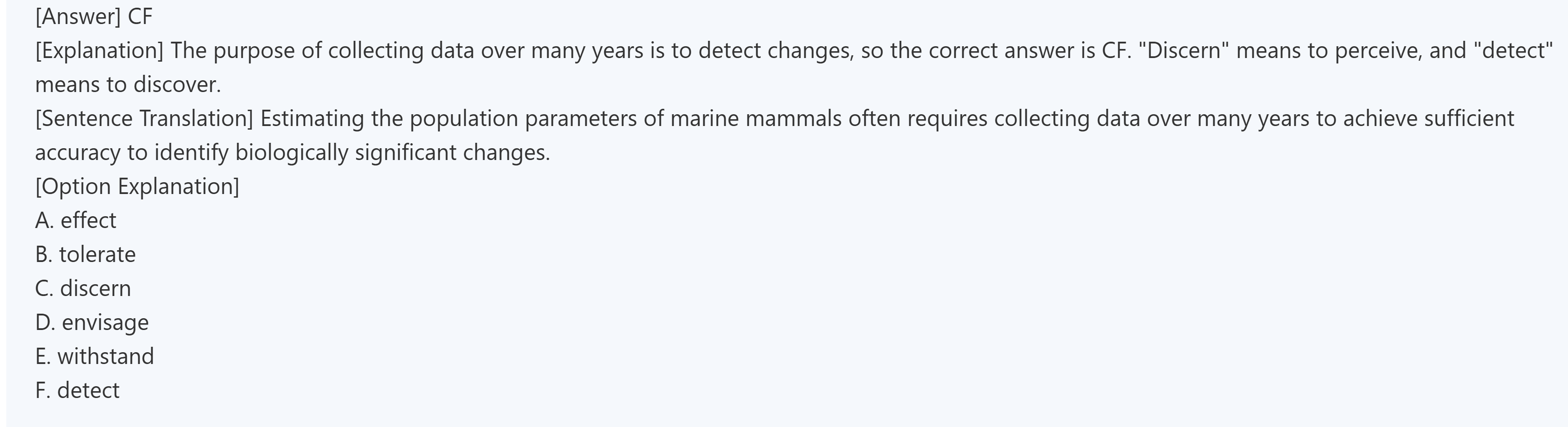Click "biologically significant changes" in the translation
This screenshot has width=1568, height=427.
pos(392,152)
